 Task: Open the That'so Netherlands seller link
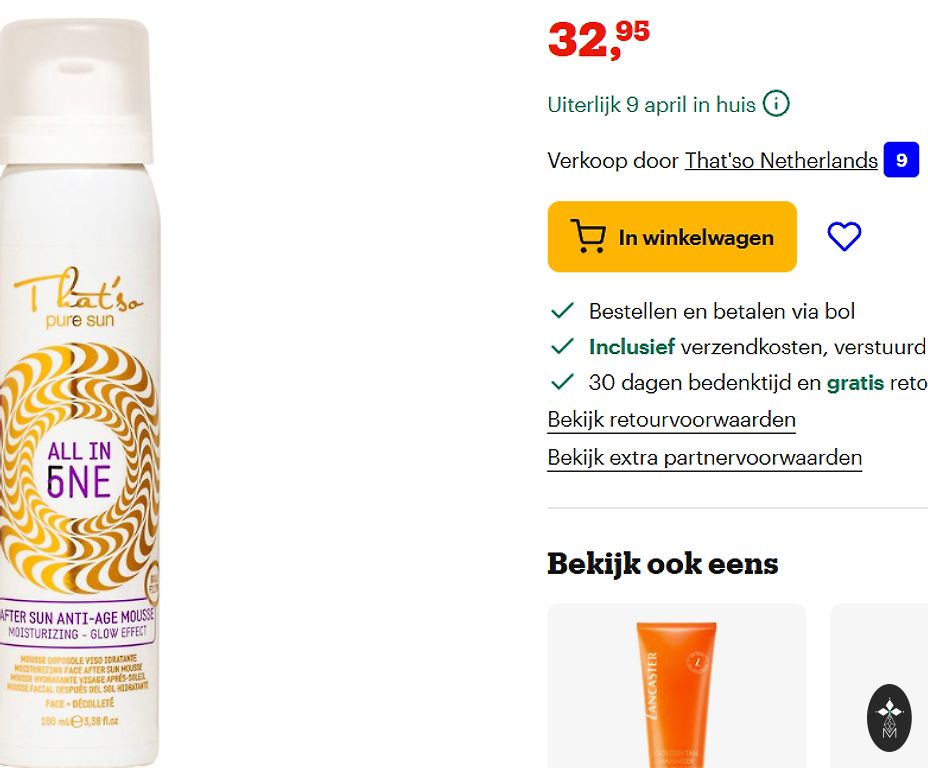coord(781,161)
